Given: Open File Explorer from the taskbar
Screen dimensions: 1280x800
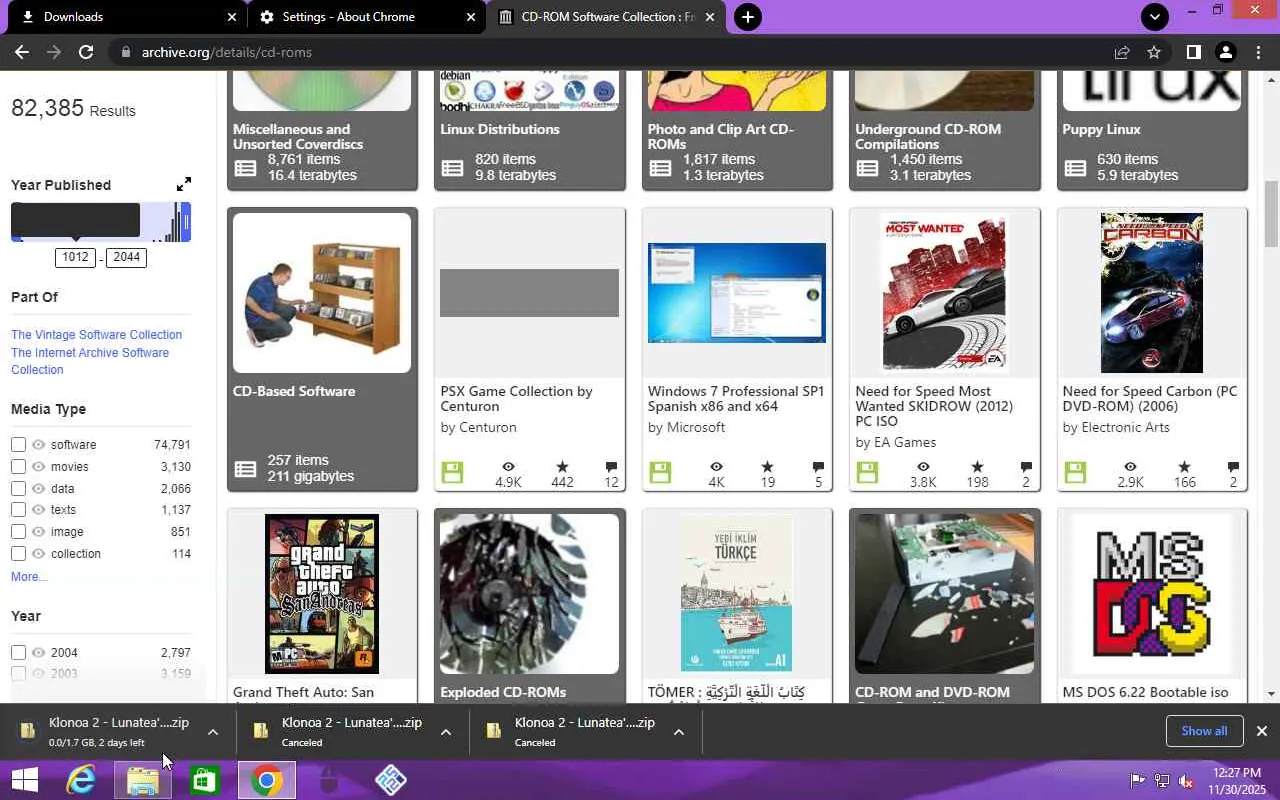Looking at the screenshot, I should 143,780.
